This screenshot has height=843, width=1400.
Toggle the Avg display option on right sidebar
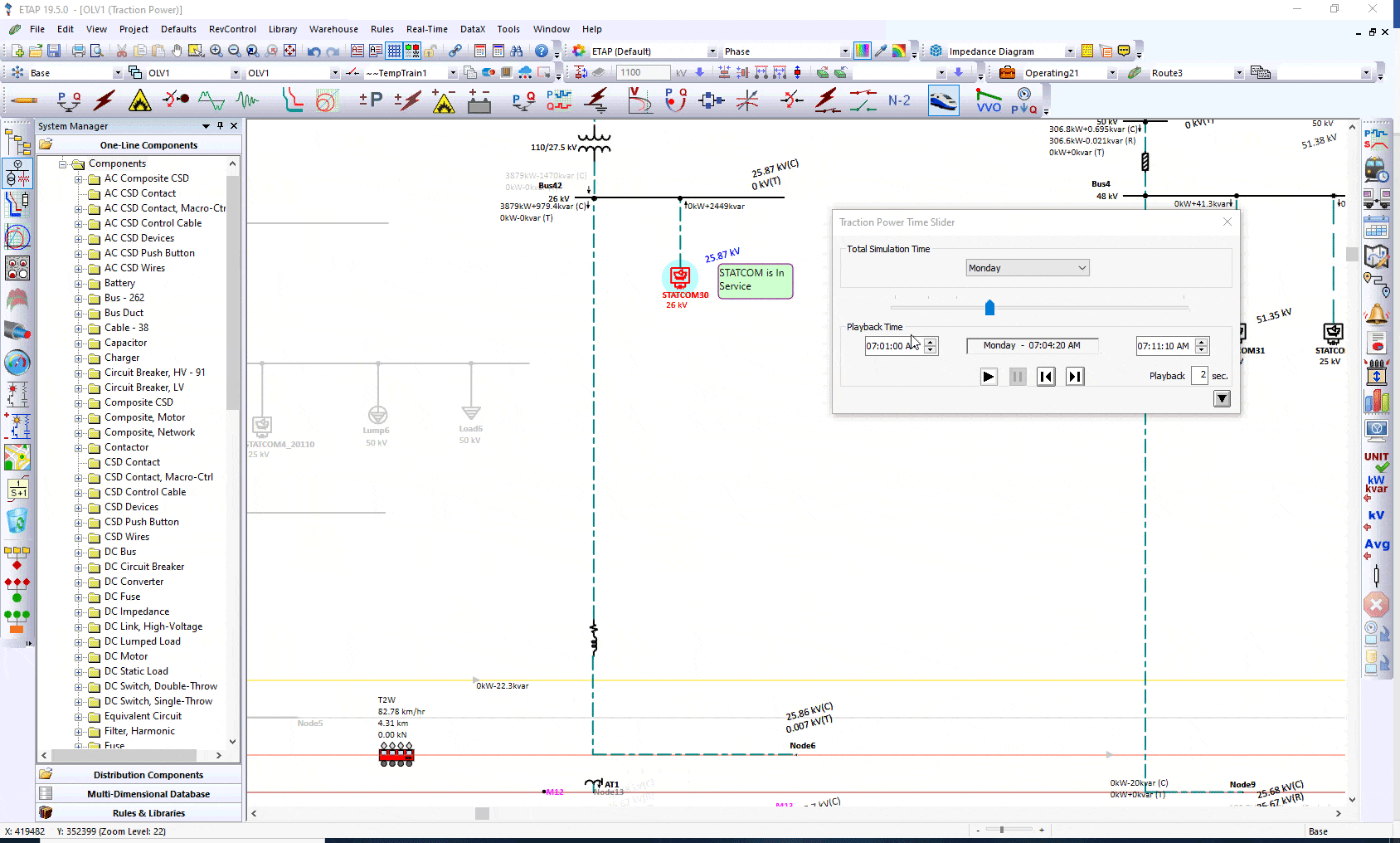1376,544
